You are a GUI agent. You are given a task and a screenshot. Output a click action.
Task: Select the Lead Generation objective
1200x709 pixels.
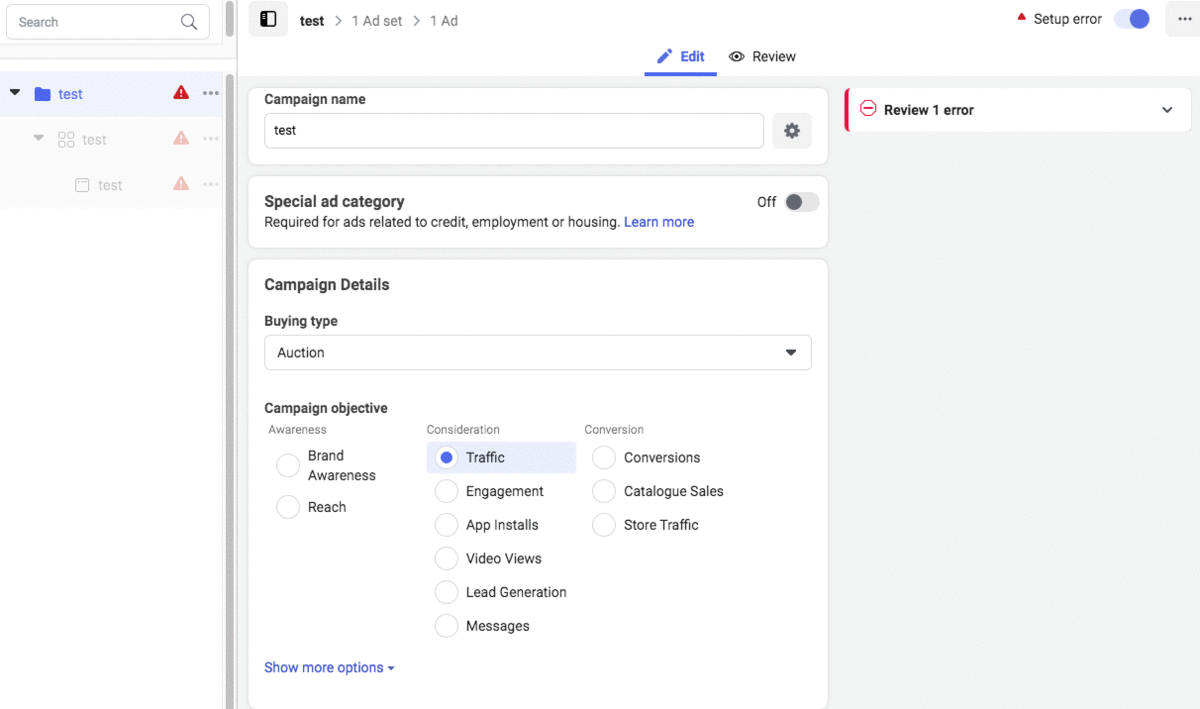pos(446,592)
